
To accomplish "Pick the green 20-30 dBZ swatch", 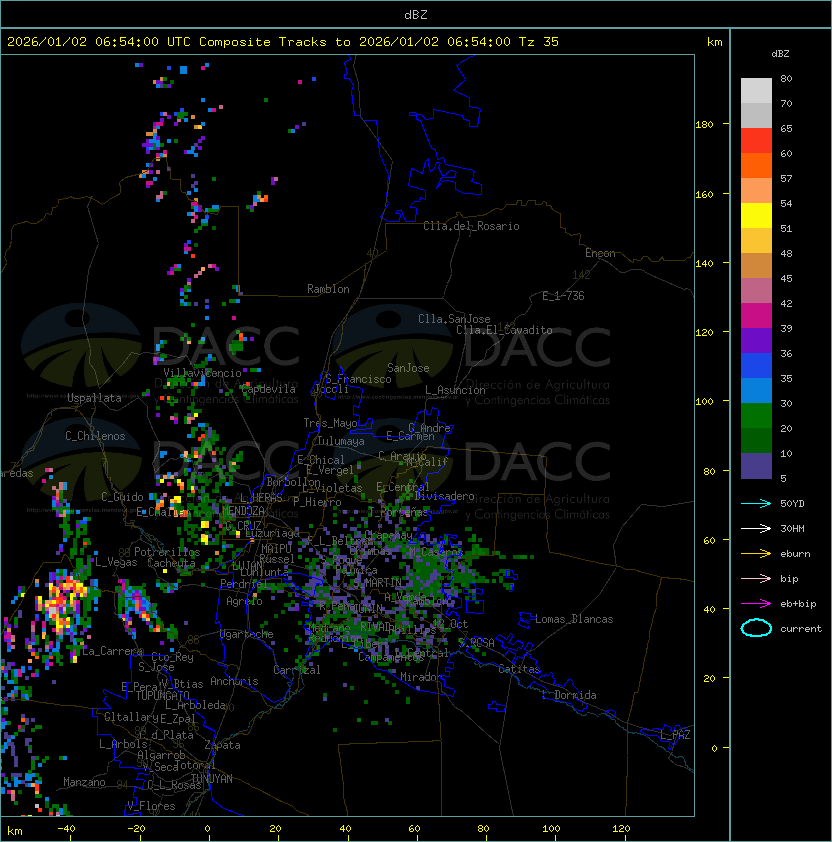I will (x=756, y=416).
